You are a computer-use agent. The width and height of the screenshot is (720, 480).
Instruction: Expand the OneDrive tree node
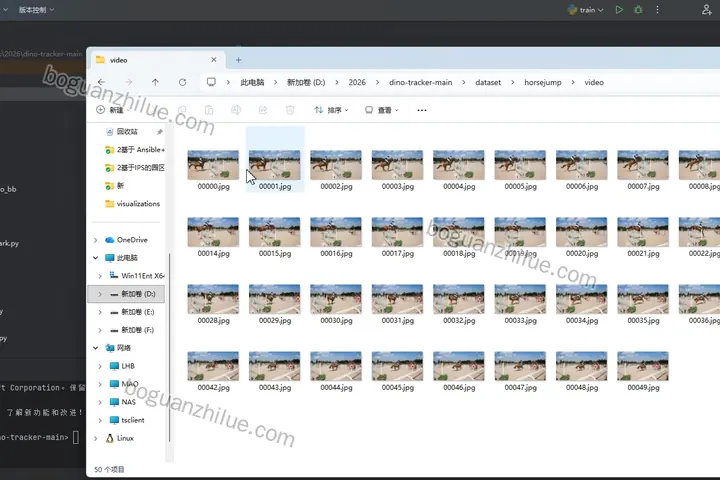[96, 240]
